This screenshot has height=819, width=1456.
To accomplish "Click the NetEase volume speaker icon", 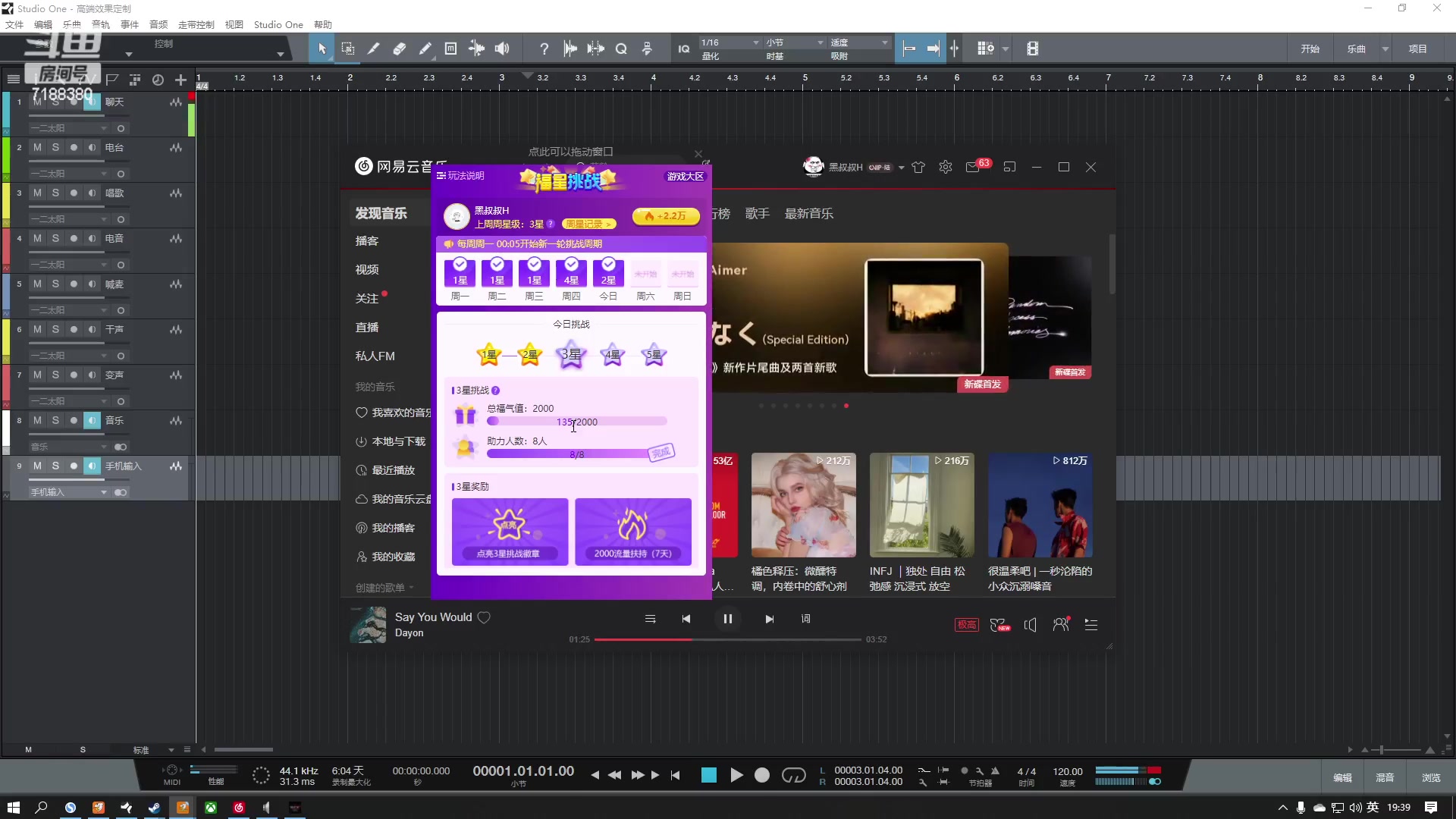I will (x=1030, y=625).
